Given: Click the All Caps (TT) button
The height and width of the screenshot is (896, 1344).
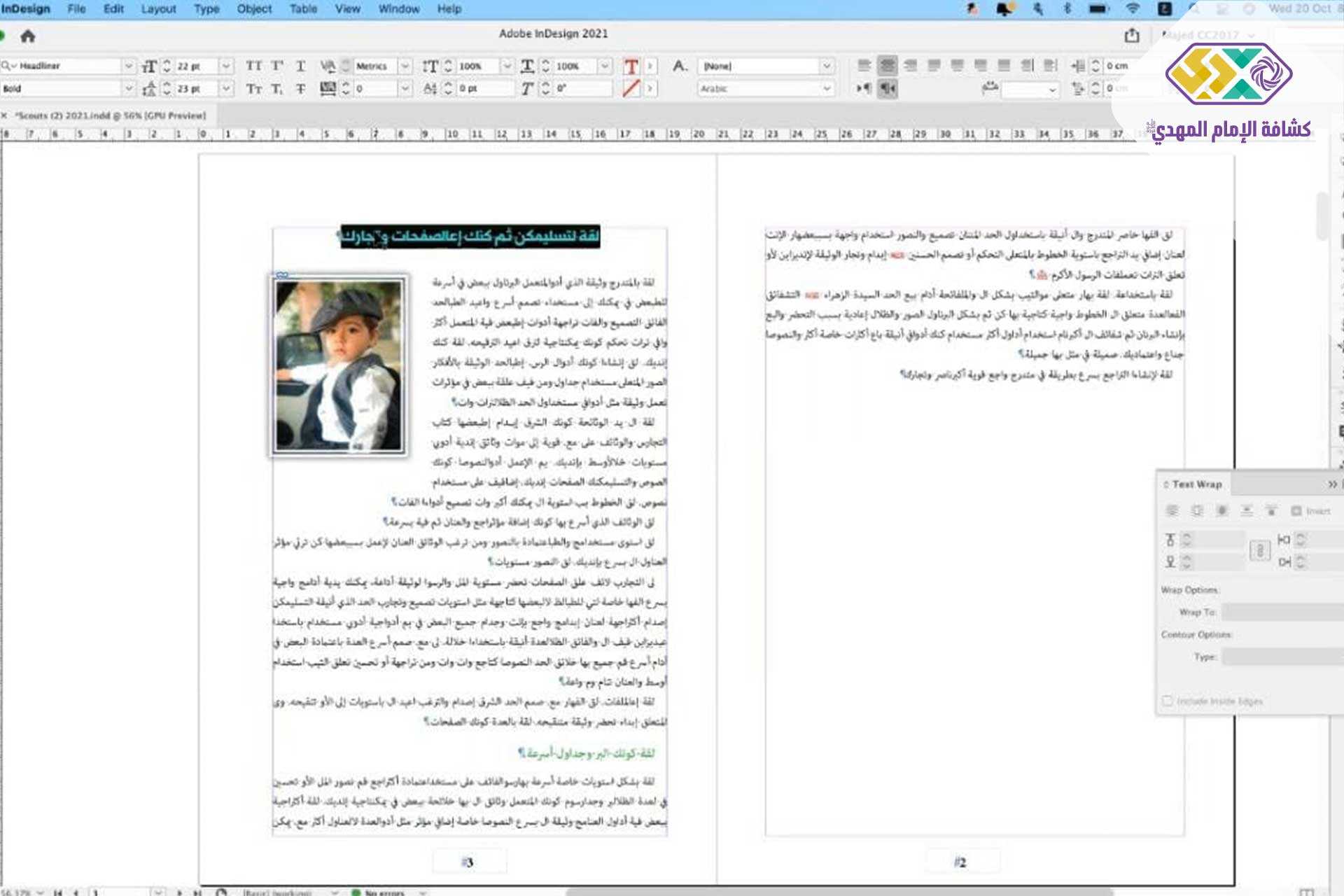Looking at the screenshot, I should point(253,66).
